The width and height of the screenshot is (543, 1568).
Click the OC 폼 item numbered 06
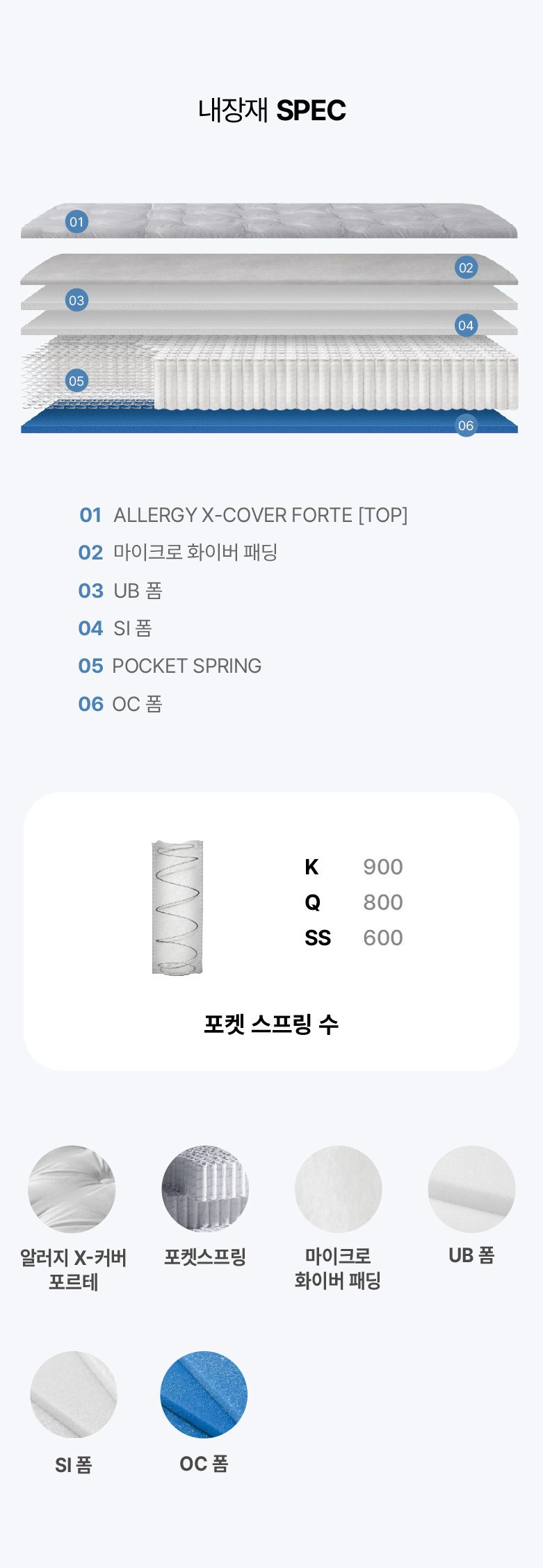click(120, 704)
